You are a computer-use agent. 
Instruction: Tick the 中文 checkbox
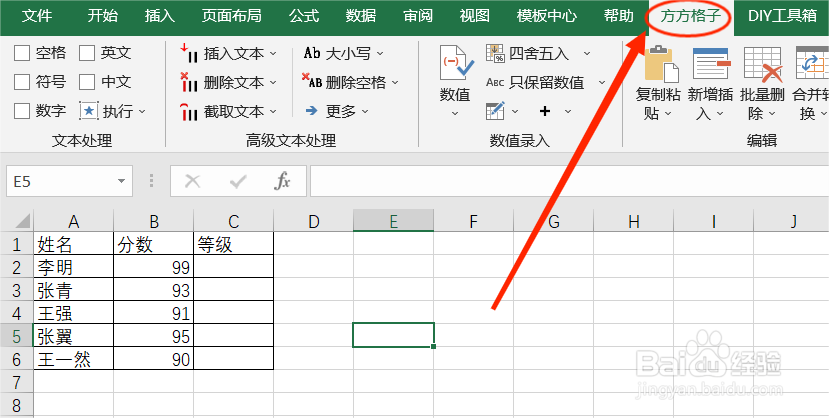pos(87,82)
